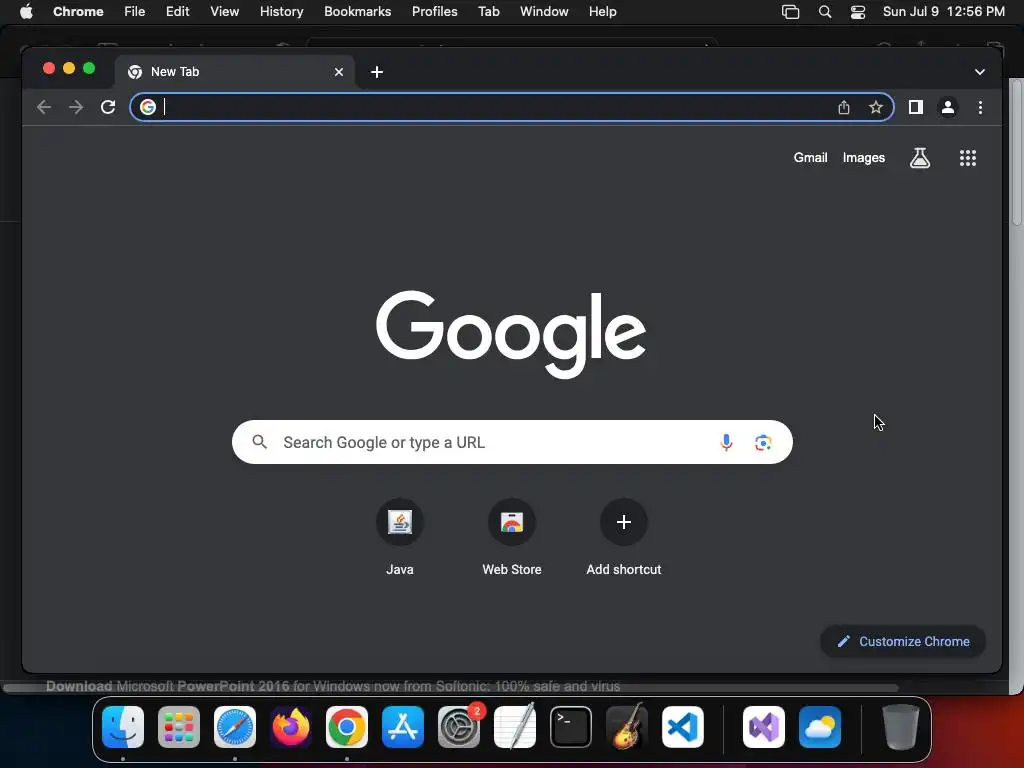
Task: Click the date and time in menu bar
Action: tap(944, 12)
